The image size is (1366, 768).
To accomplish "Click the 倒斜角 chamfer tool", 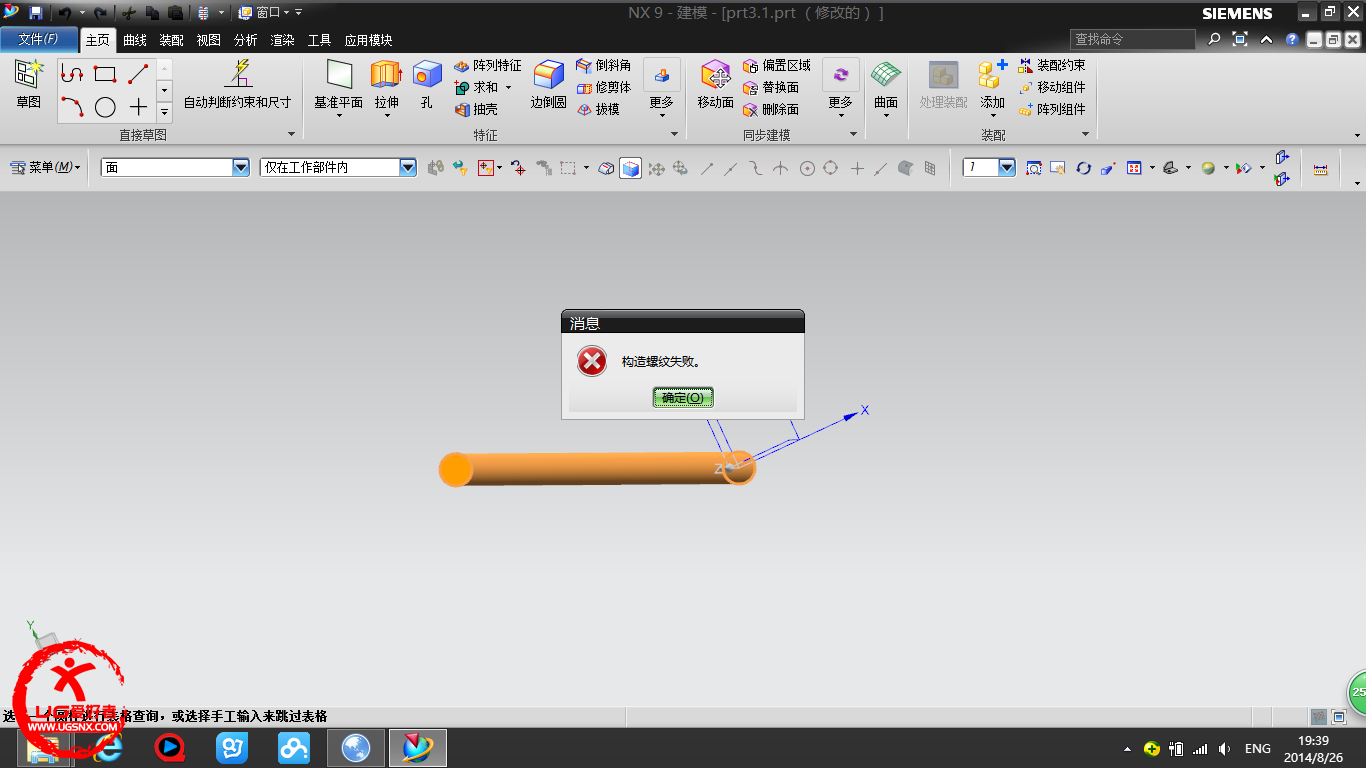I will coord(603,65).
